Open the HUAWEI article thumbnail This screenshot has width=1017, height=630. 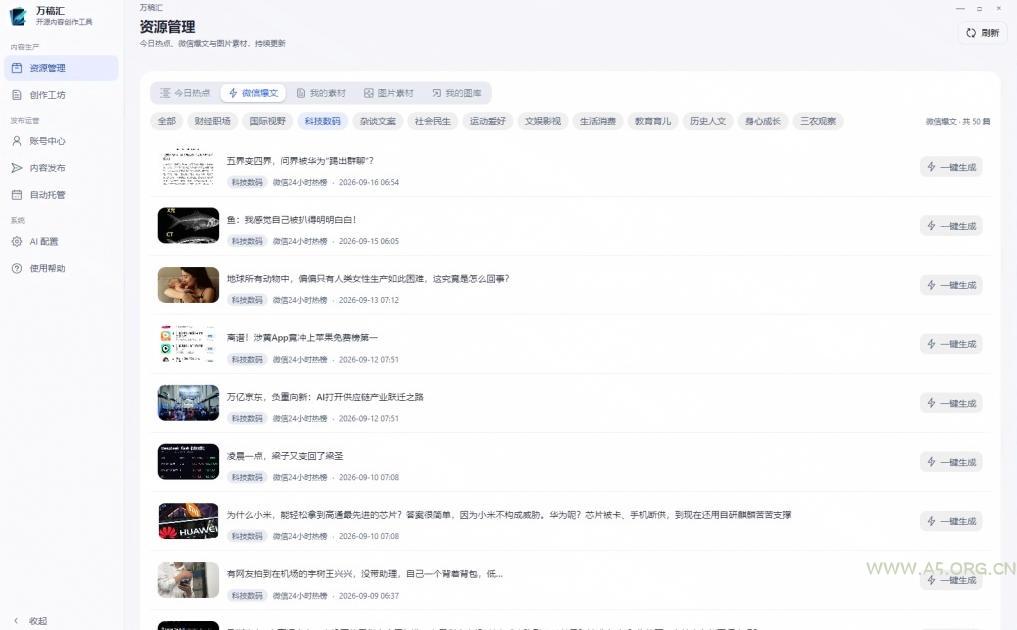188,521
